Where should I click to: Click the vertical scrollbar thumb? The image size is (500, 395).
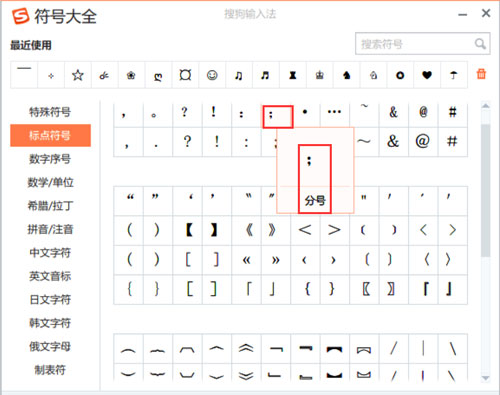tap(486, 190)
